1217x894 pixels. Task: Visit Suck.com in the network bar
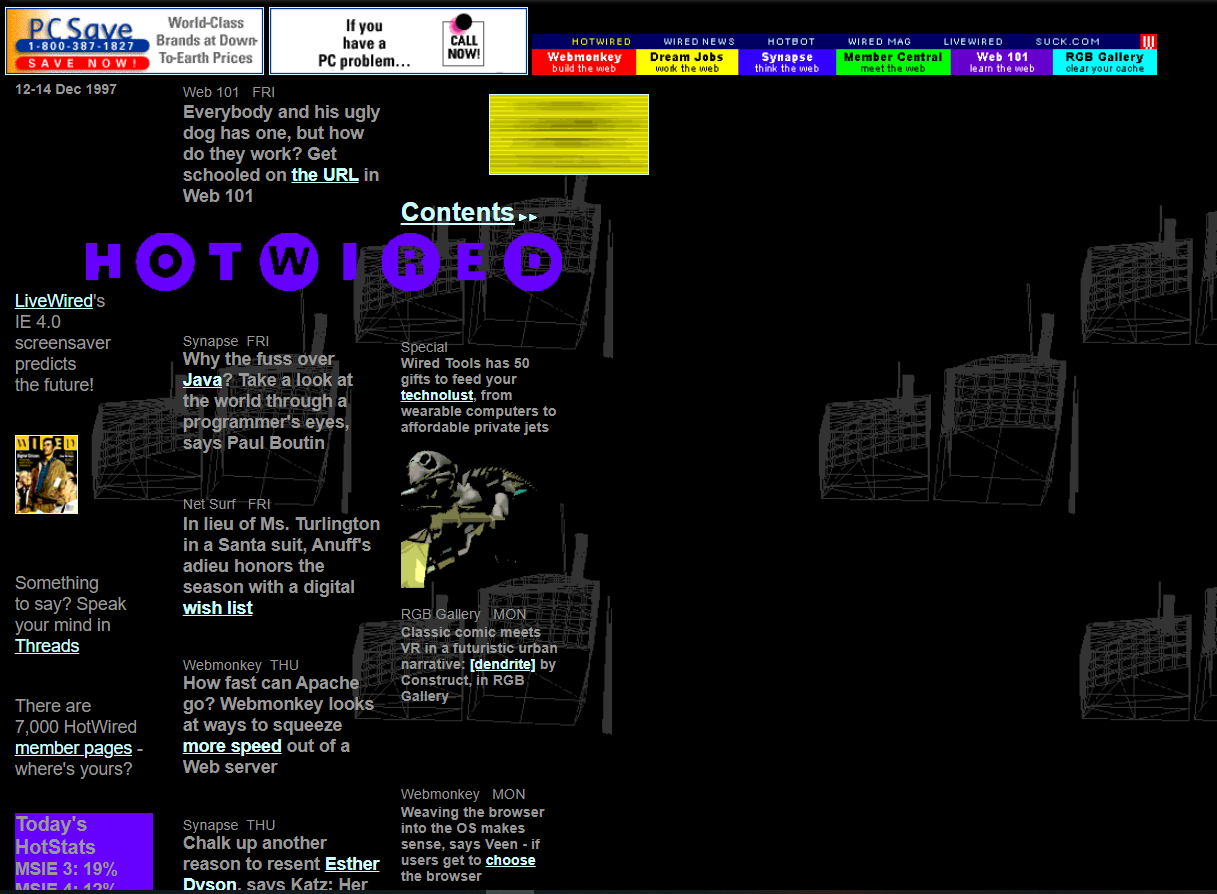pos(1068,42)
